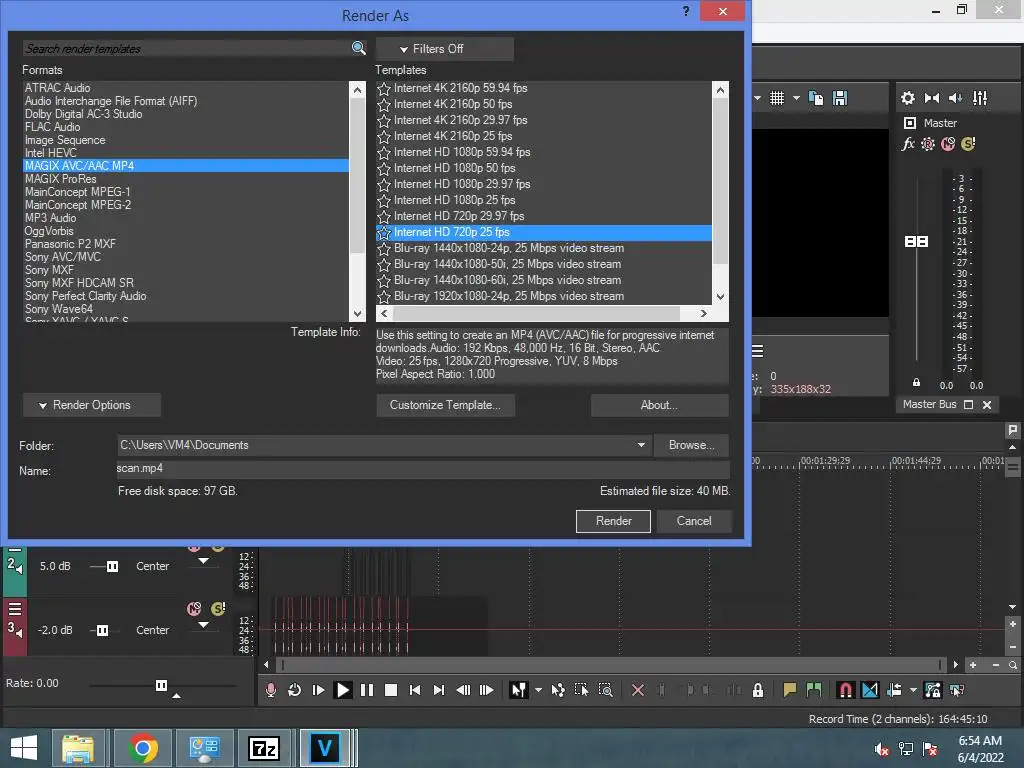Solo the Master bus
1024x768 pixels.
point(968,144)
